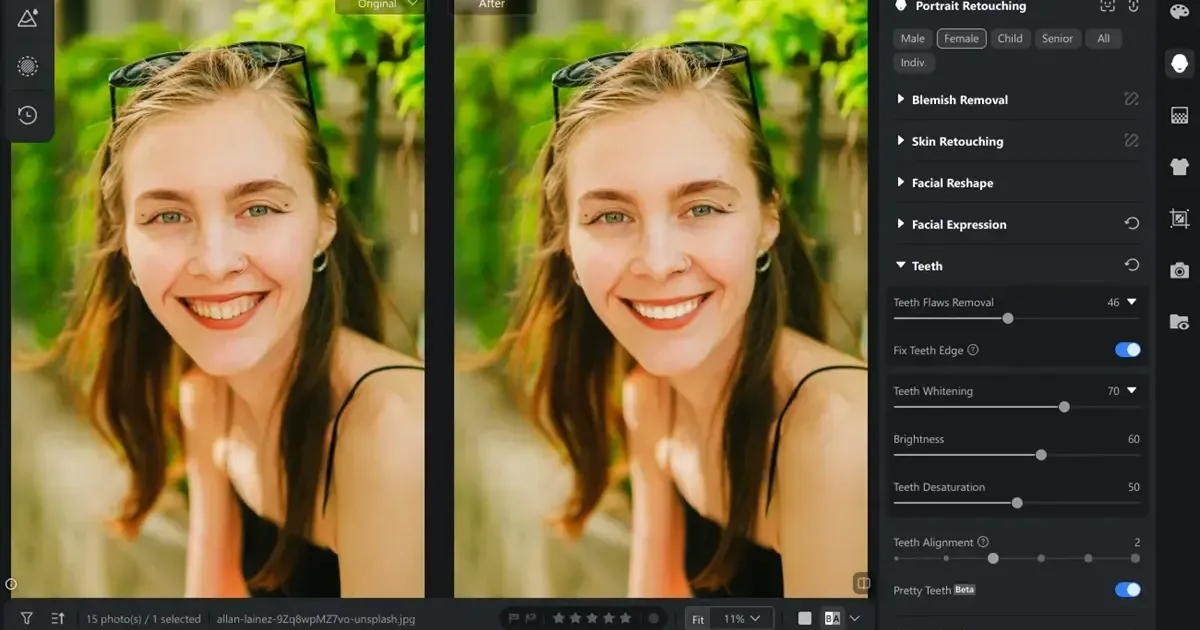Click the color label dot after the stars
The height and width of the screenshot is (630, 1200).
[x=653, y=619]
